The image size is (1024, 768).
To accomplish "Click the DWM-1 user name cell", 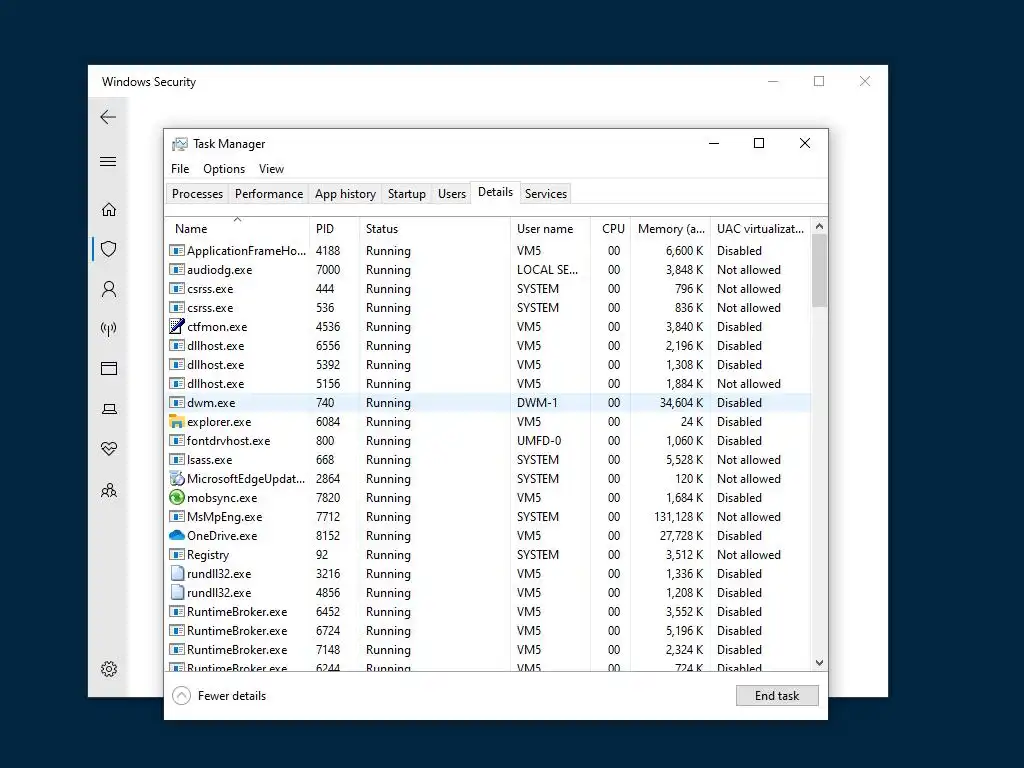I will click(x=537, y=402).
